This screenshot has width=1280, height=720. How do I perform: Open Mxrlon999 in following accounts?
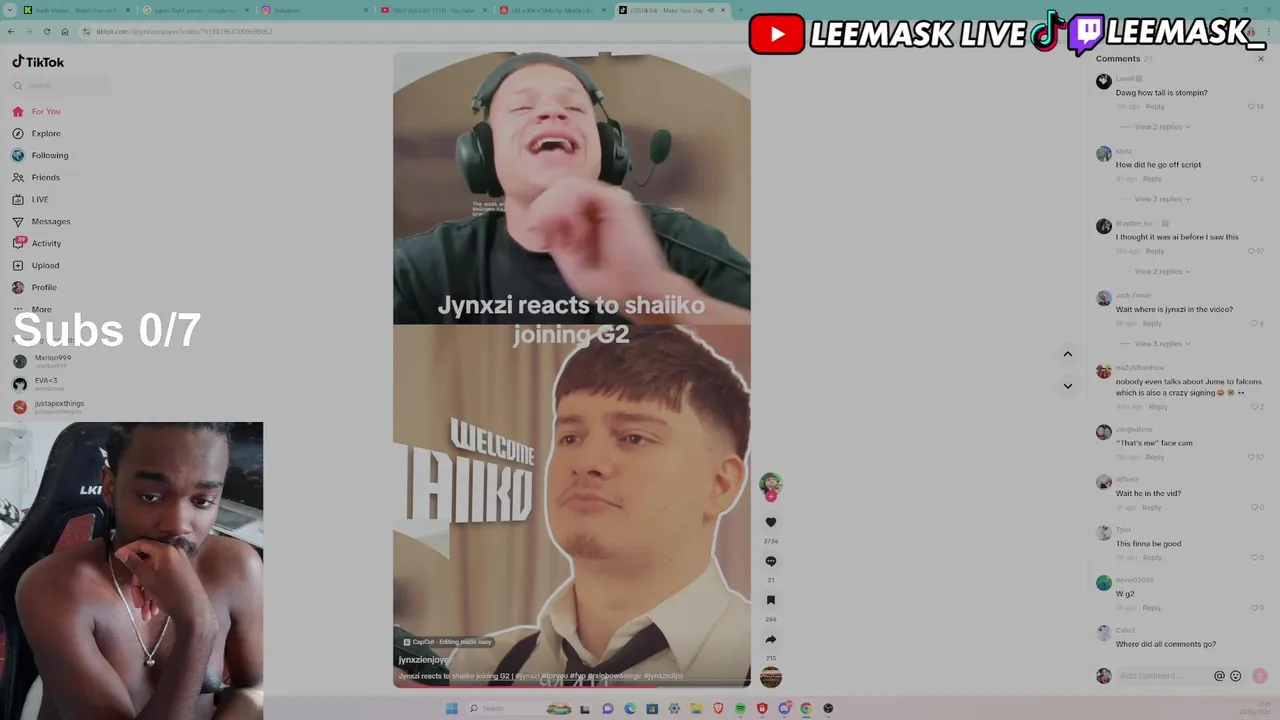42,360
